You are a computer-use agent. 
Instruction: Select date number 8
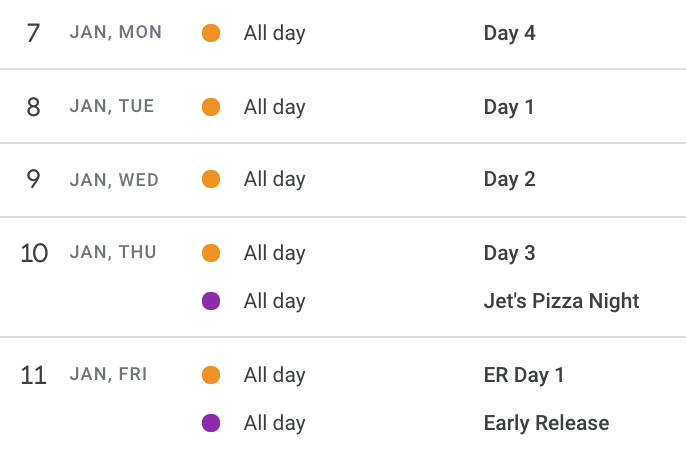[x=33, y=107]
